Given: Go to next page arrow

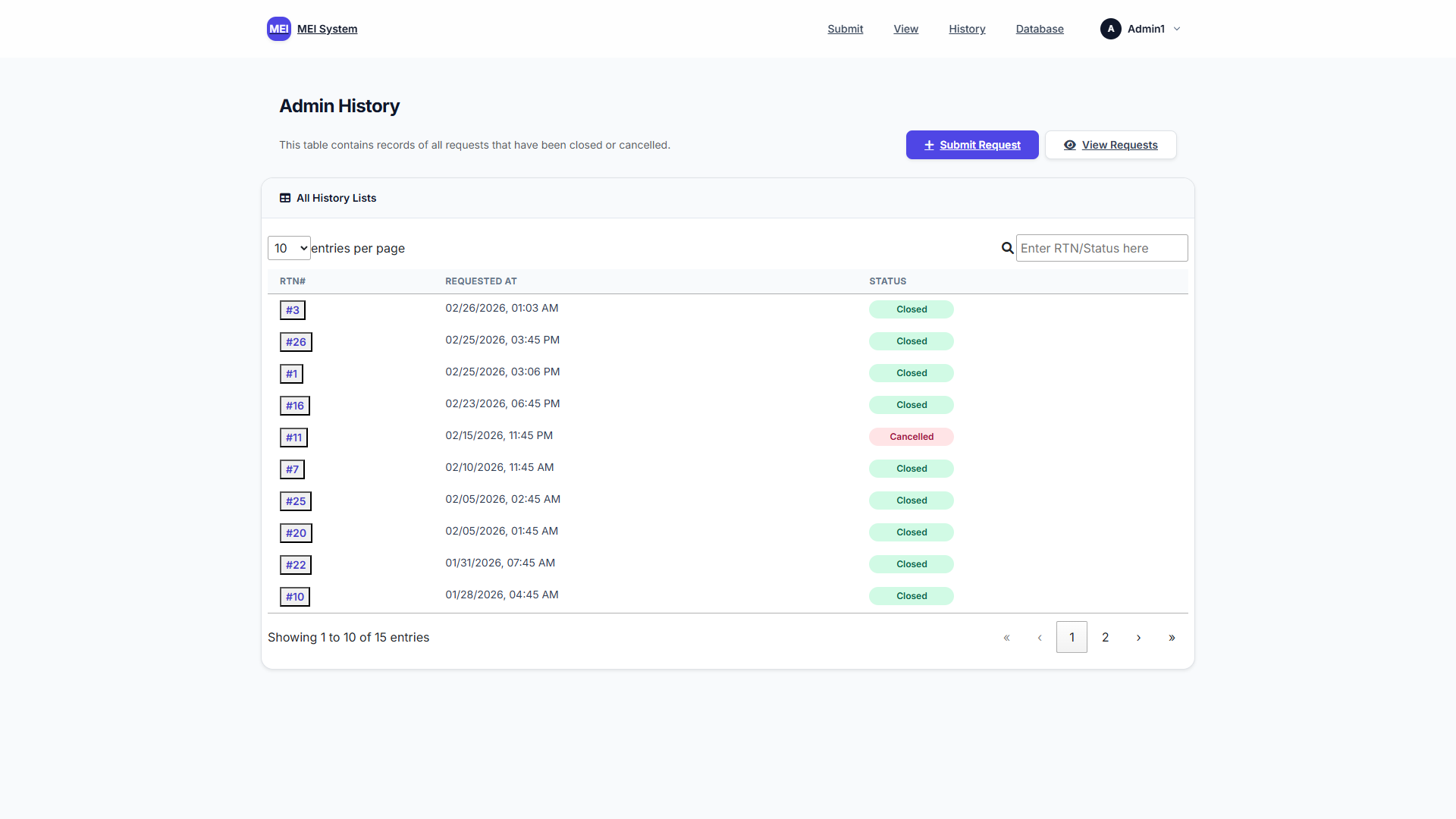Looking at the screenshot, I should click(1138, 637).
